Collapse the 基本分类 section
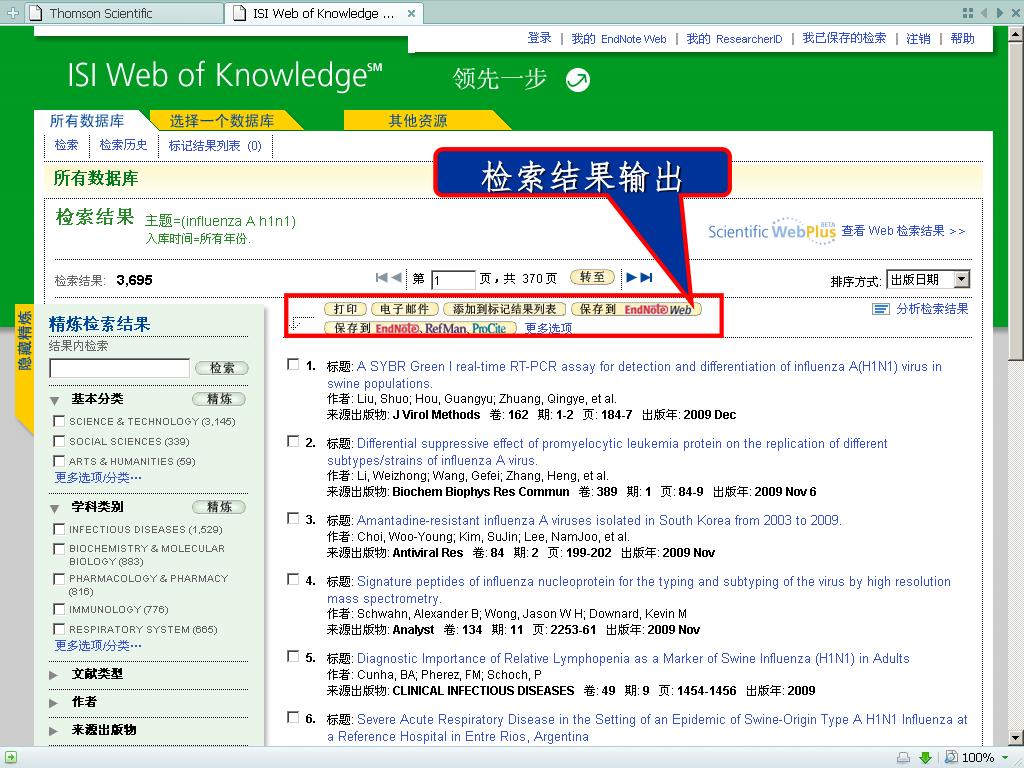 [x=55, y=400]
